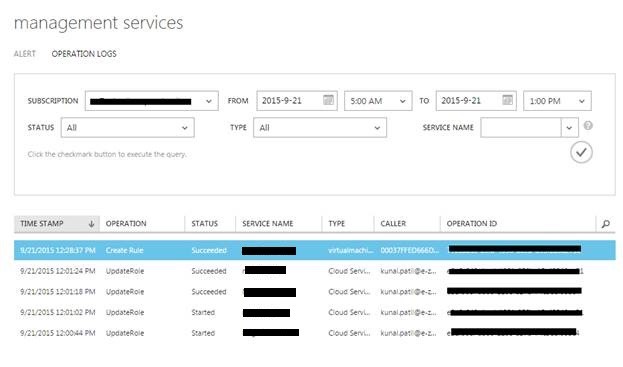Sort by CALLER column header
This screenshot has width=623, height=367.
pos(393,224)
